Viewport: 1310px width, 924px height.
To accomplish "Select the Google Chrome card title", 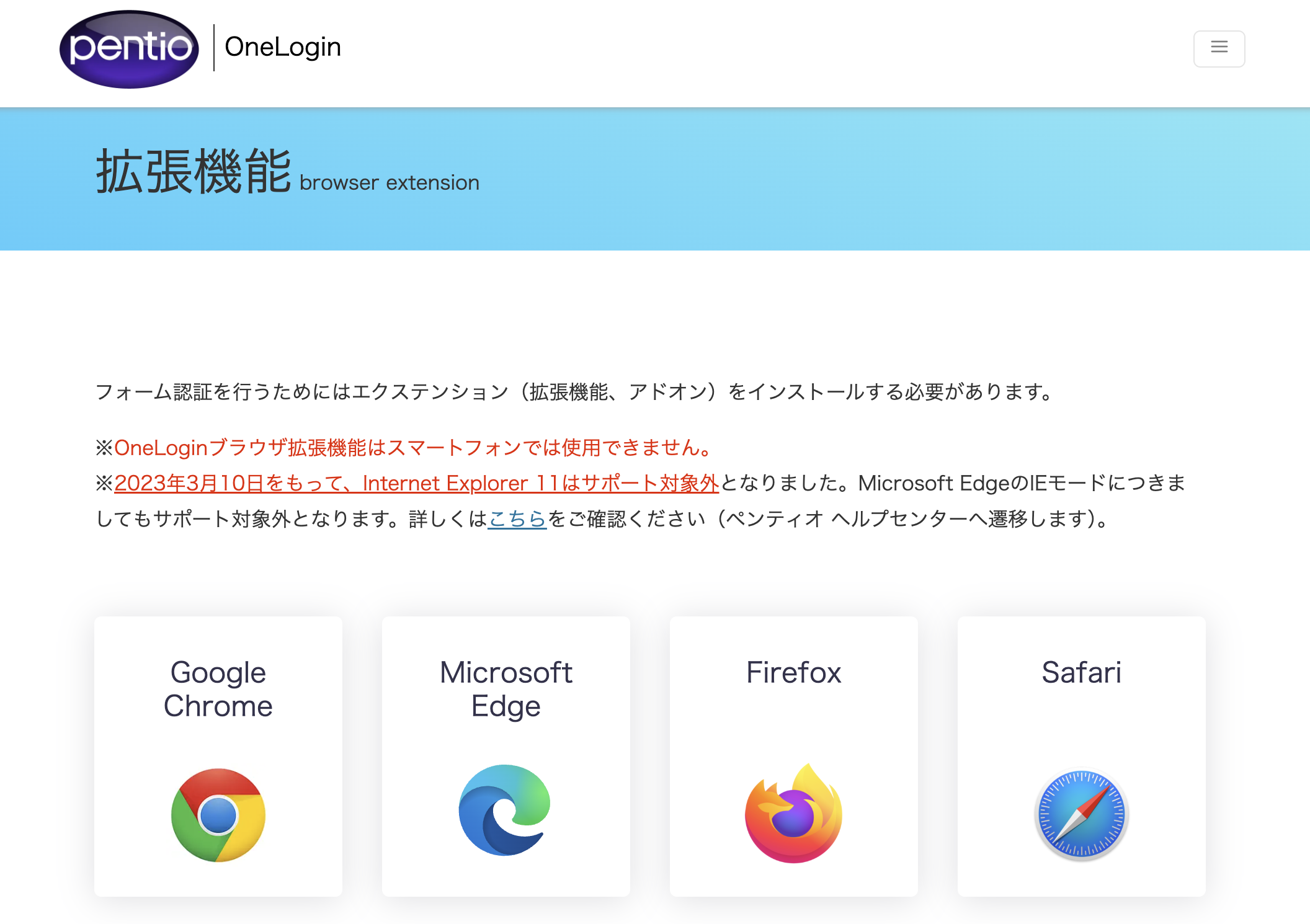I will pyautogui.click(x=218, y=689).
